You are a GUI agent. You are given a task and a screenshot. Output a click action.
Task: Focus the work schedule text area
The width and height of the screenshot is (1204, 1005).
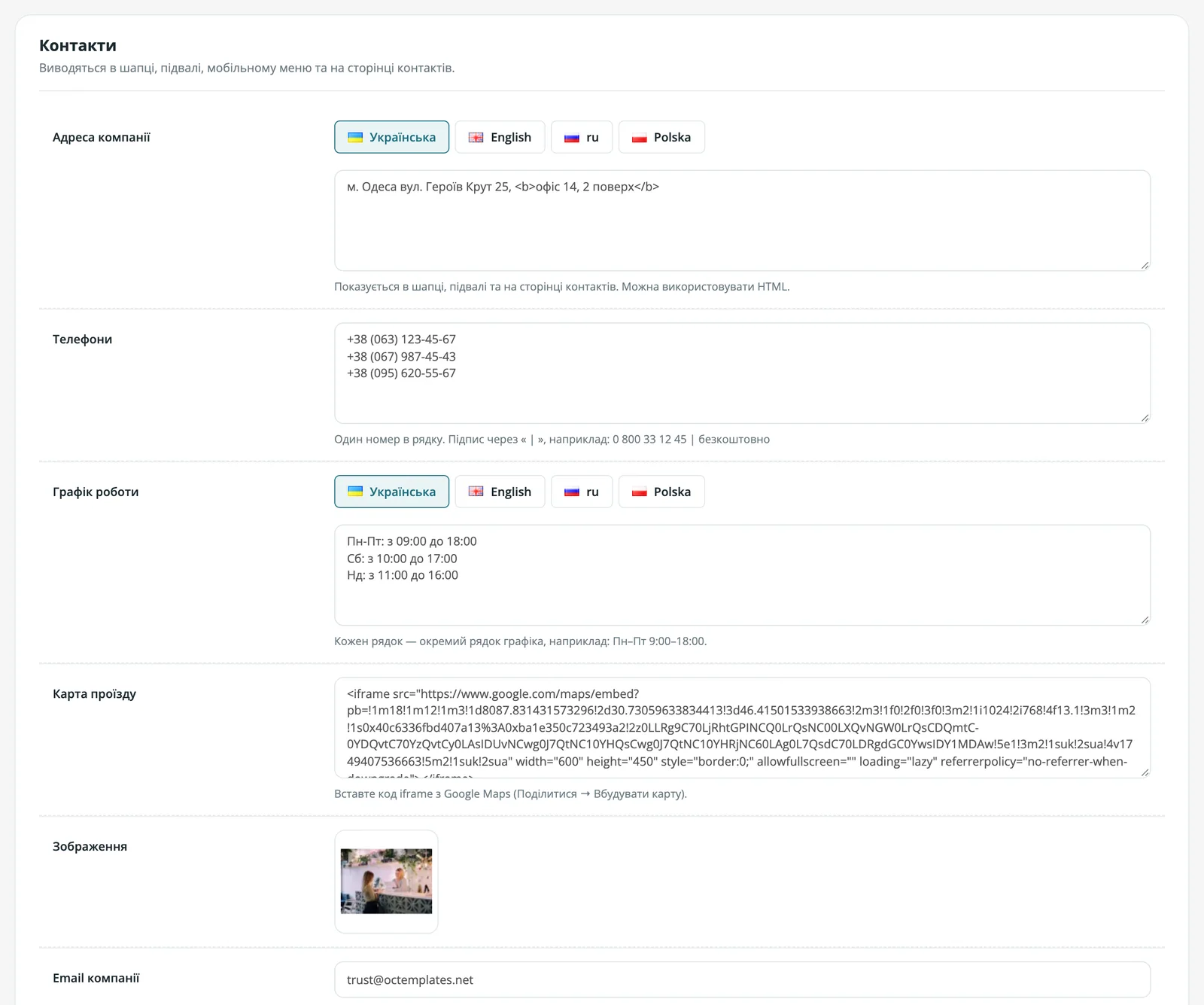pos(742,575)
